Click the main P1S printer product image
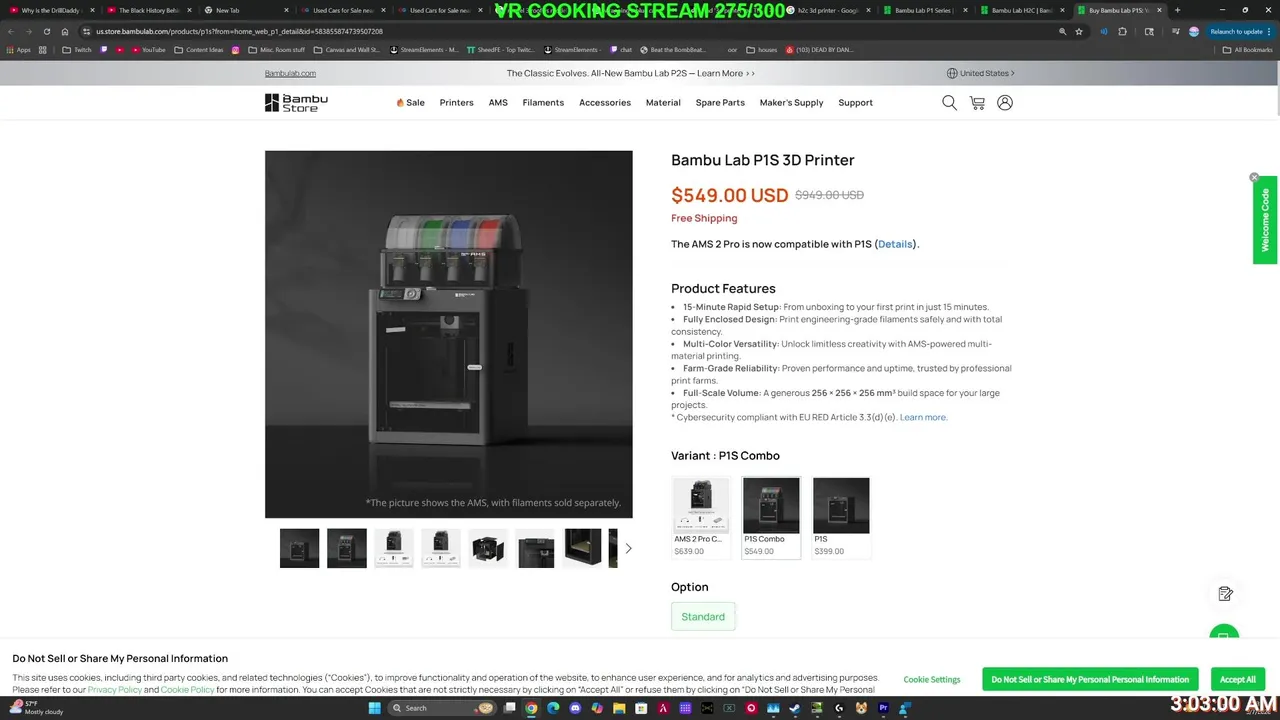 (448, 334)
